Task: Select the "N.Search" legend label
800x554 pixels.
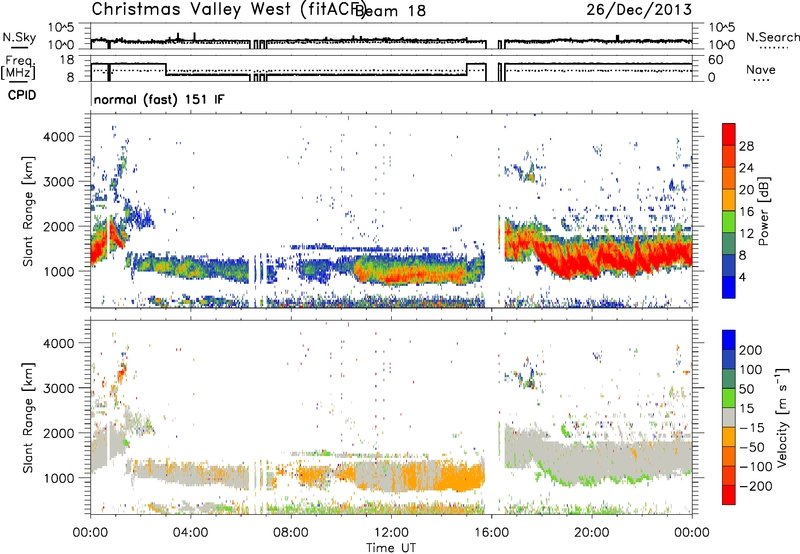Action: [x=773, y=37]
